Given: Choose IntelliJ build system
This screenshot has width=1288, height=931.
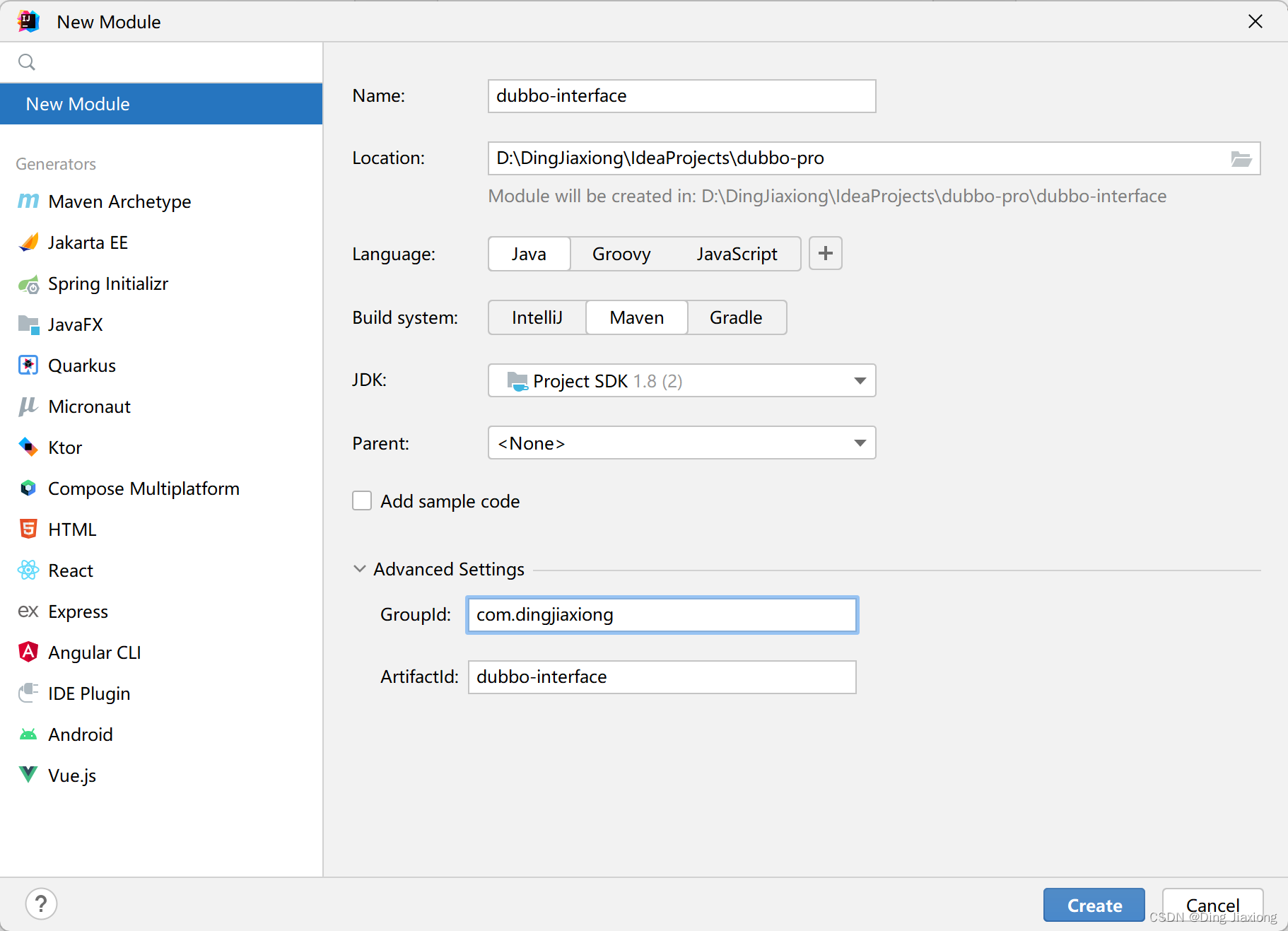Looking at the screenshot, I should pyautogui.click(x=537, y=317).
